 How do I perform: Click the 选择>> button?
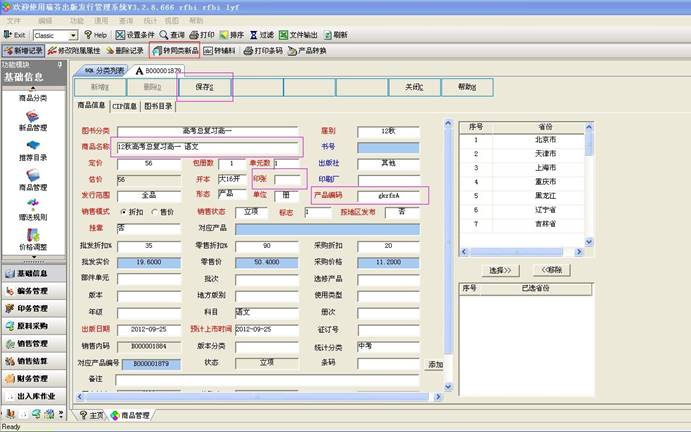(500, 270)
